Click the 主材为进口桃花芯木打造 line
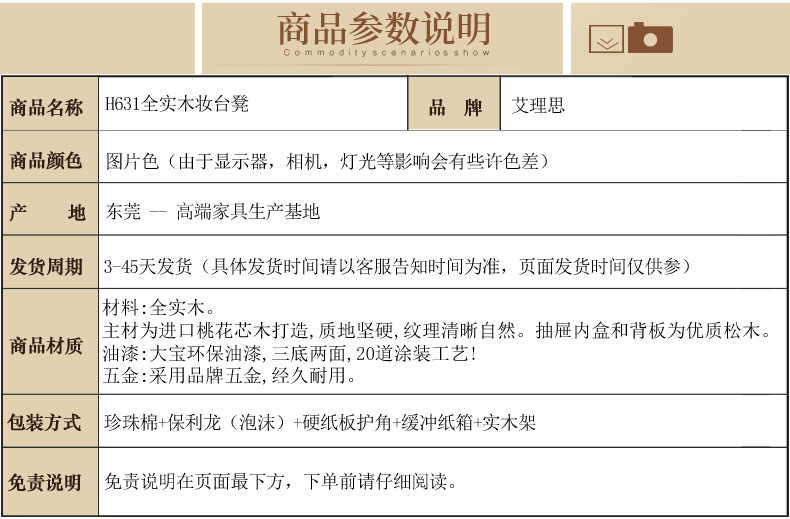 [437, 331]
